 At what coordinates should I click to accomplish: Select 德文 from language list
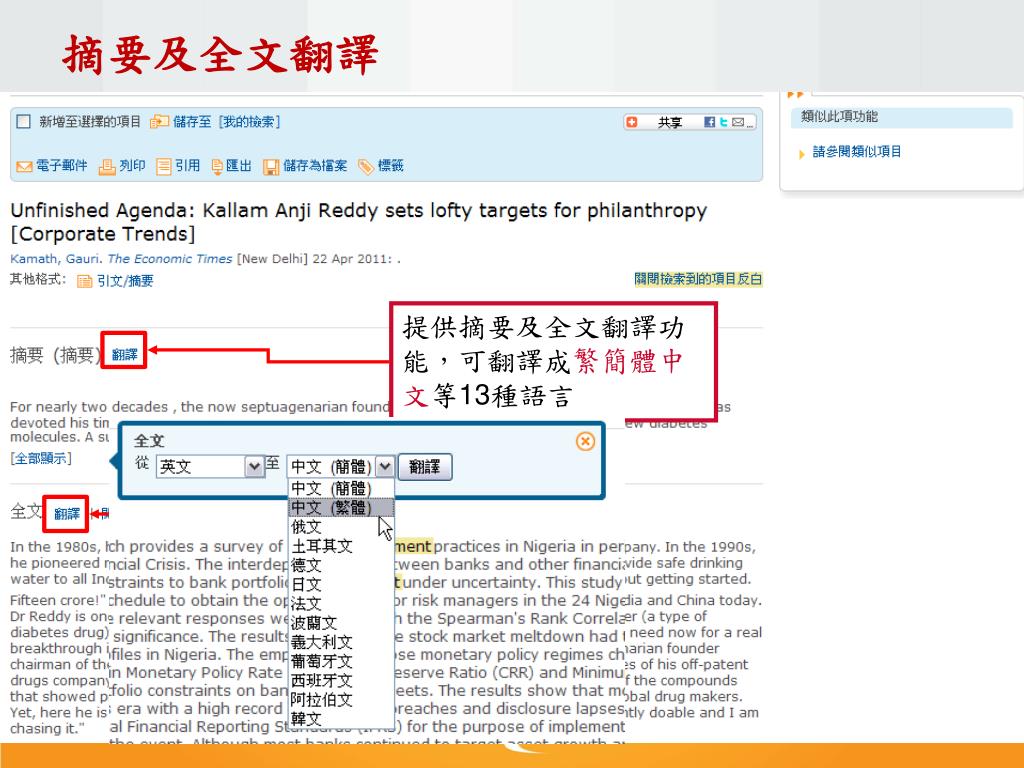pyautogui.click(x=341, y=565)
